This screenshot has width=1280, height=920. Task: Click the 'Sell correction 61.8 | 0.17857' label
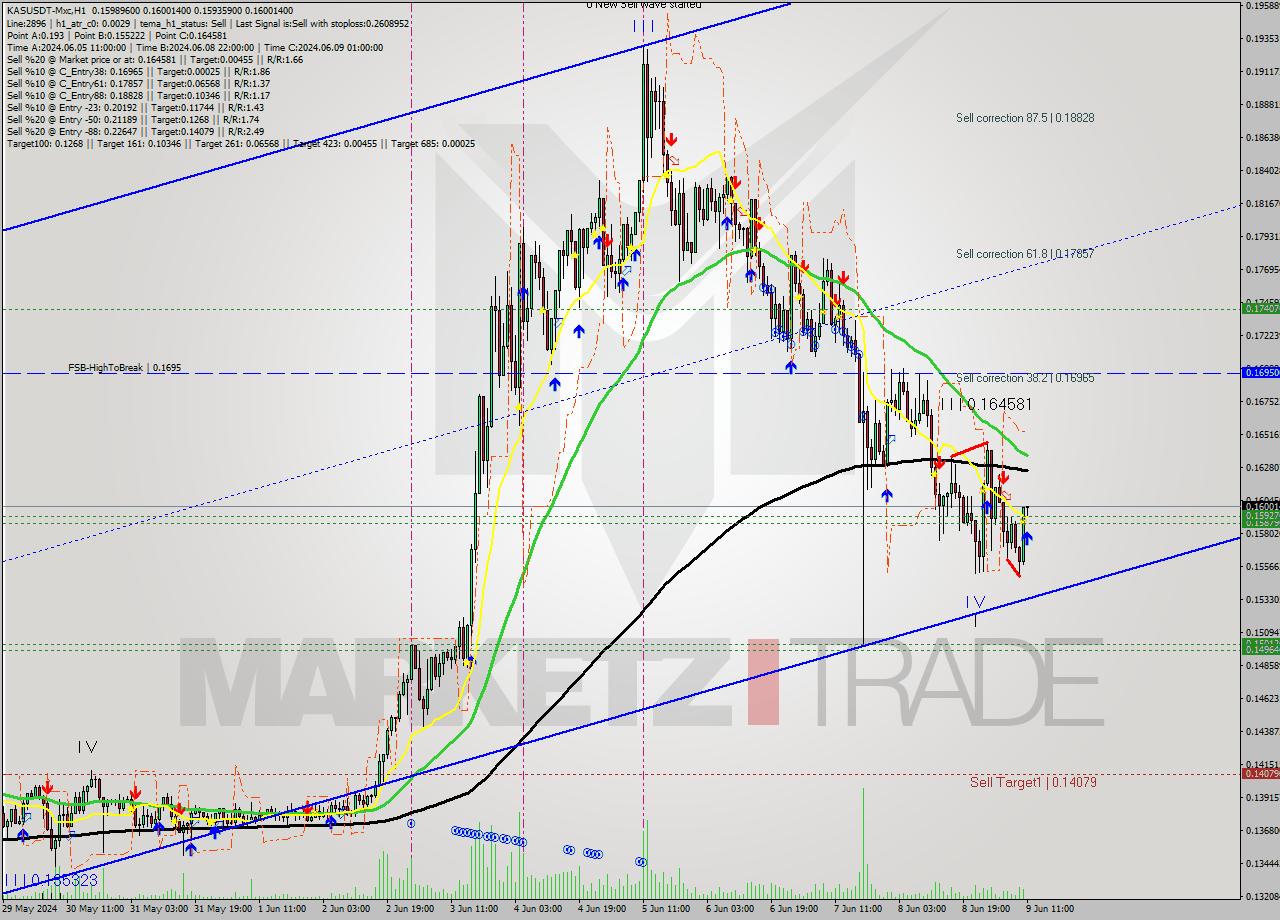point(1025,254)
